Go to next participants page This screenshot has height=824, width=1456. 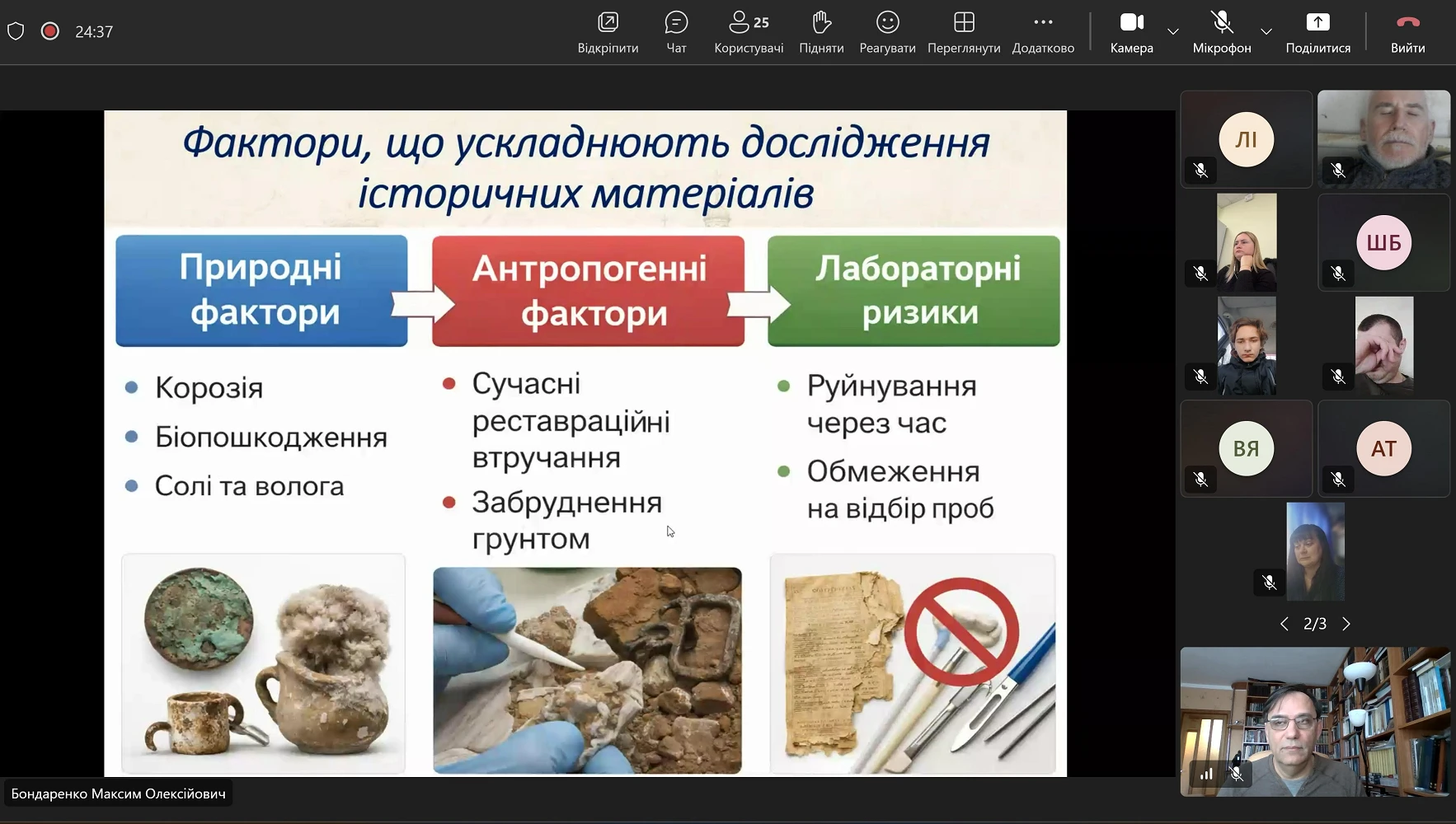1346,624
